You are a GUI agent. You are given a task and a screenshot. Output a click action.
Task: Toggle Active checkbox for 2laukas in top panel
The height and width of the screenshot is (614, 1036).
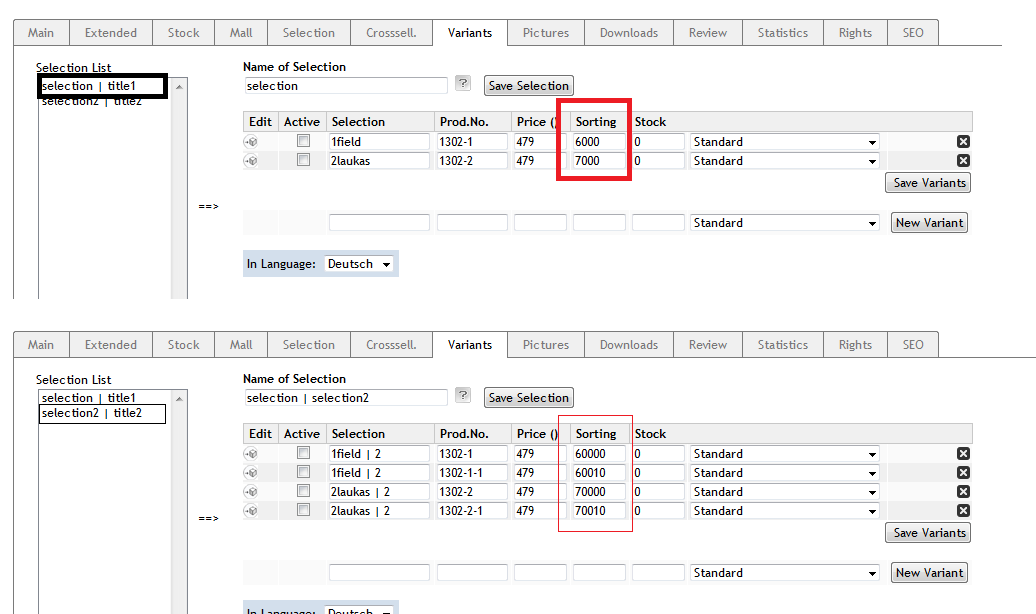coord(303,160)
